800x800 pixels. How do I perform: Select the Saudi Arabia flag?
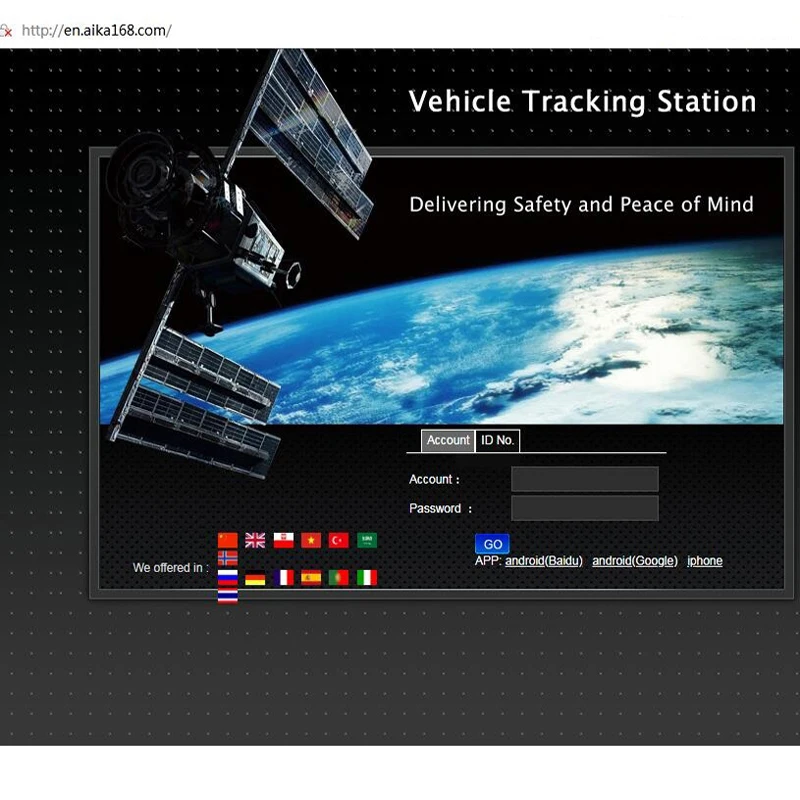click(x=367, y=540)
